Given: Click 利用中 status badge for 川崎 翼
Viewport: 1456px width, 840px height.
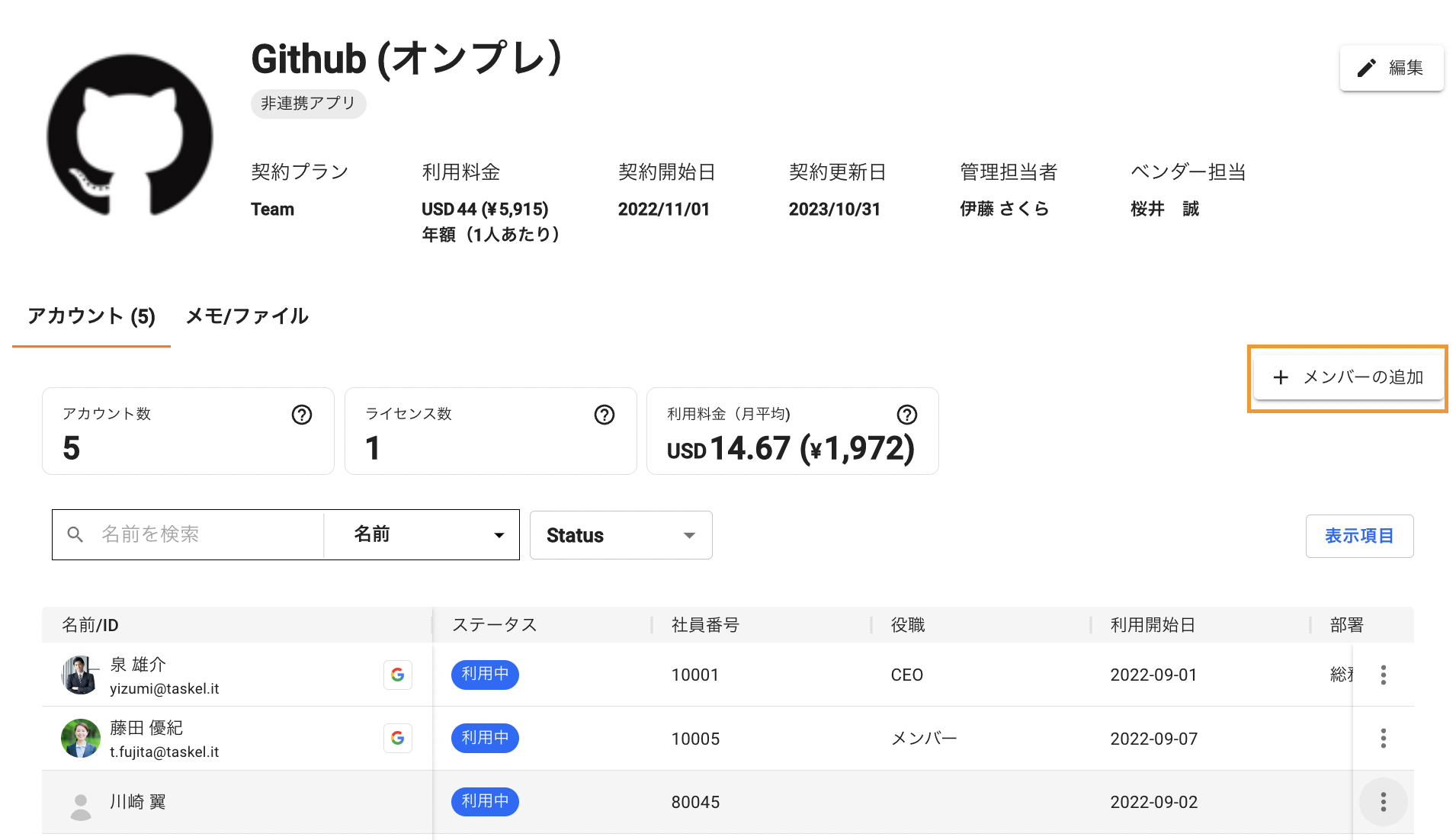Looking at the screenshot, I should click(x=485, y=802).
